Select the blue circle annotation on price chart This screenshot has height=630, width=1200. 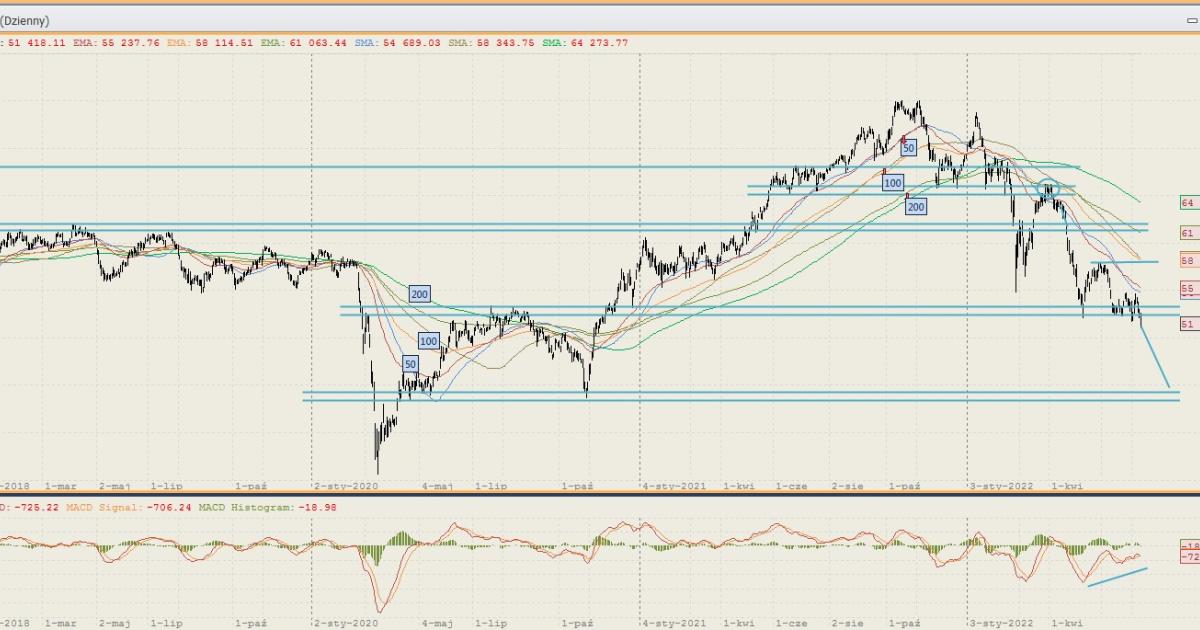click(1047, 187)
